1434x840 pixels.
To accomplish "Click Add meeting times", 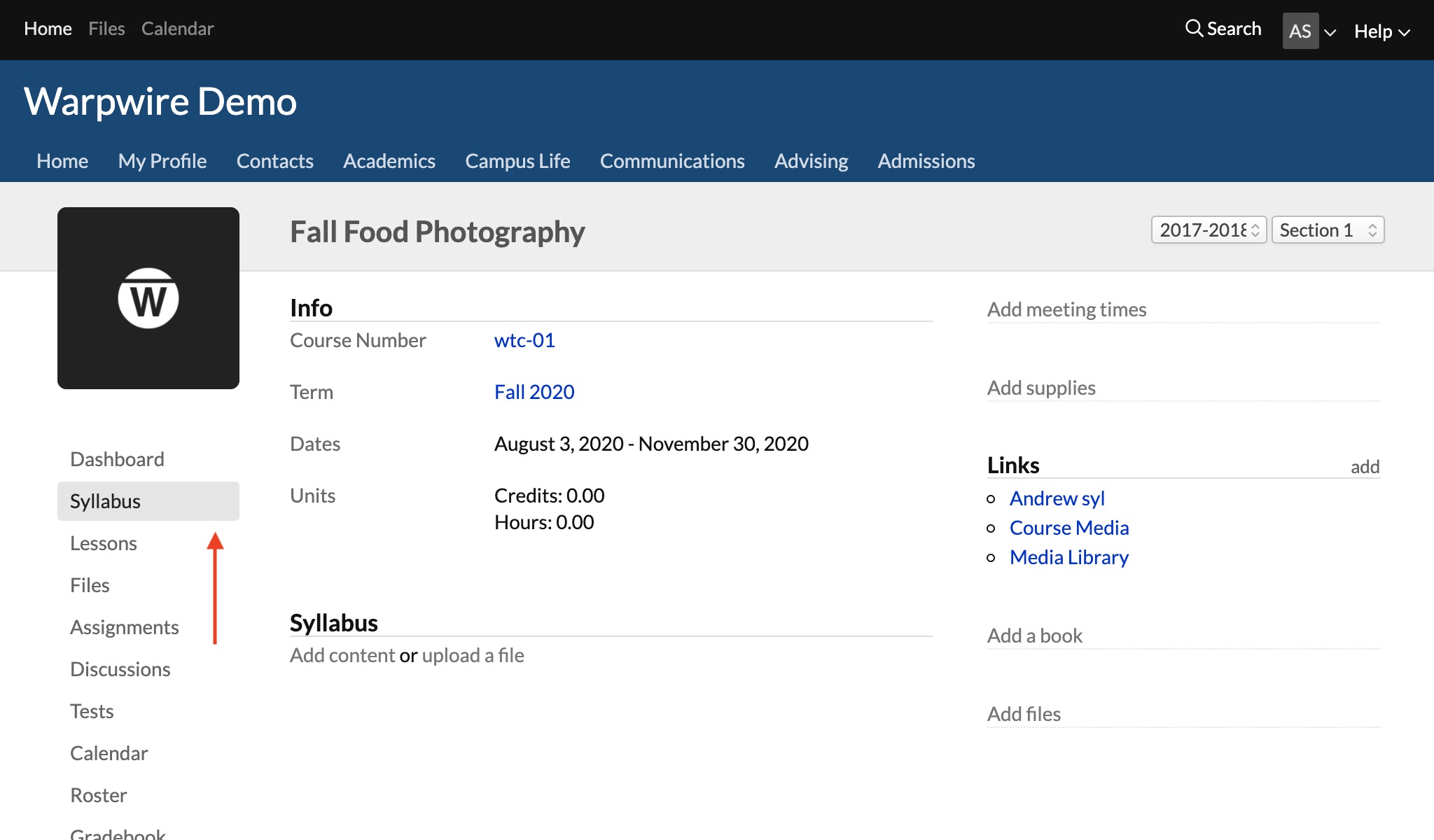I will [1066, 309].
